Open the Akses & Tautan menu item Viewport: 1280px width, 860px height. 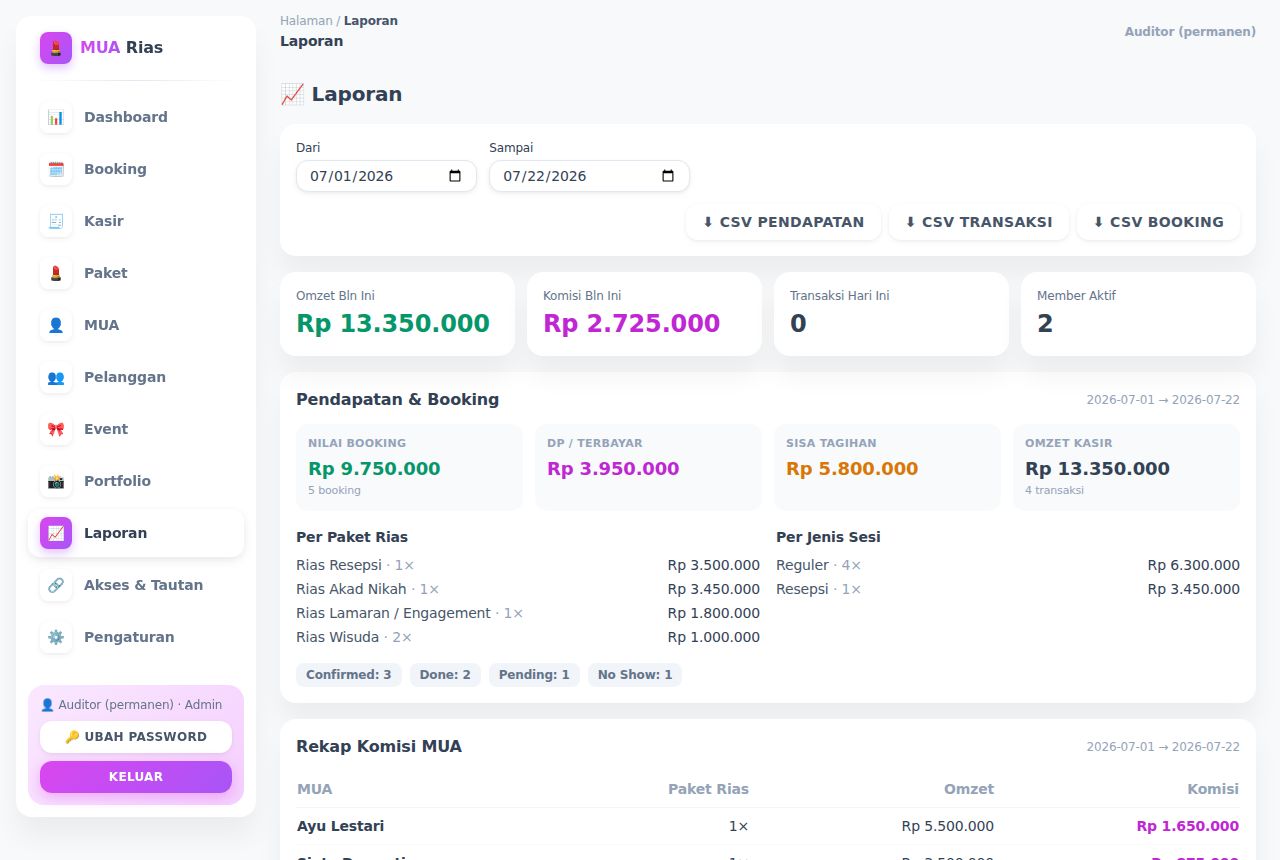pos(136,585)
